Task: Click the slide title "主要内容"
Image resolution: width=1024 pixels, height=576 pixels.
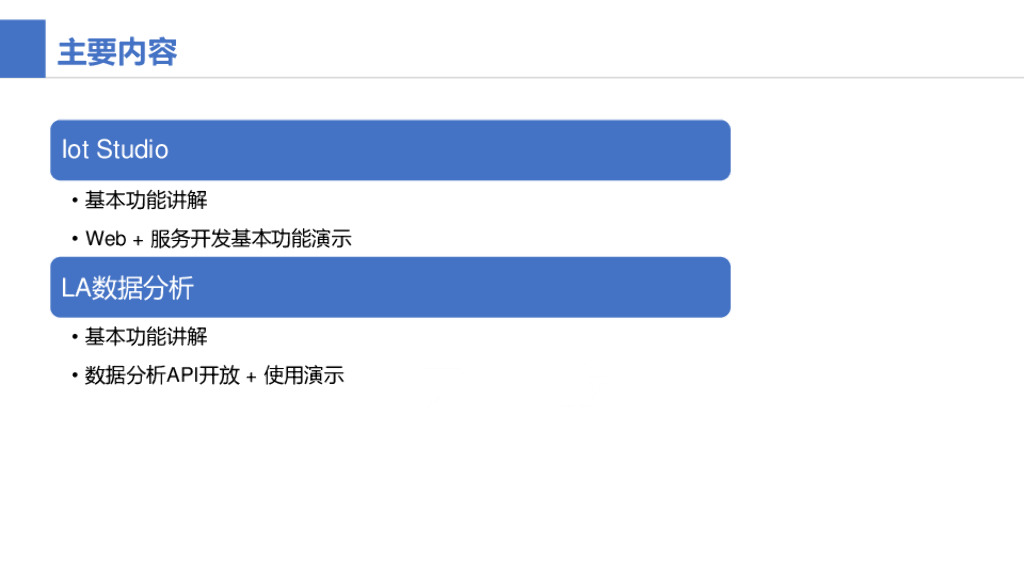Action: tap(117, 52)
